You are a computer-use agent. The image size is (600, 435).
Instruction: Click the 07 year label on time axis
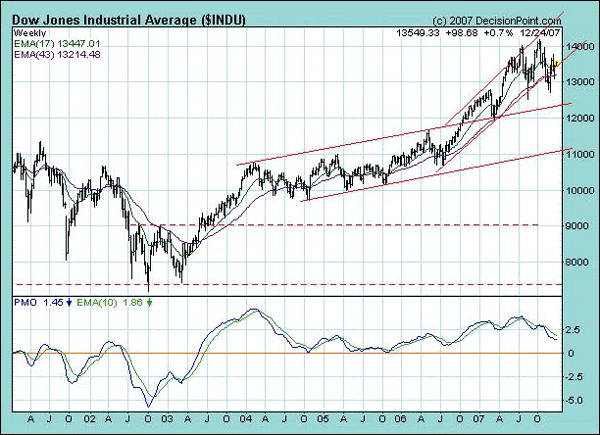click(478, 418)
